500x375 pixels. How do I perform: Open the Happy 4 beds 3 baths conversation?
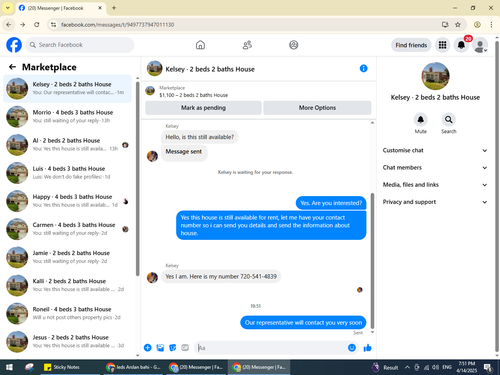pos(67,201)
